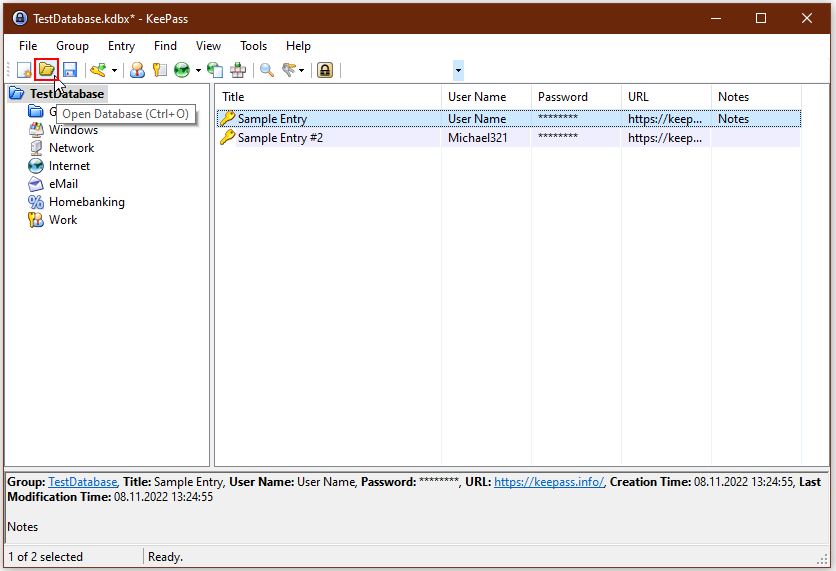The image size is (836, 571).
Task: Select the Network group
Action: 71,148
